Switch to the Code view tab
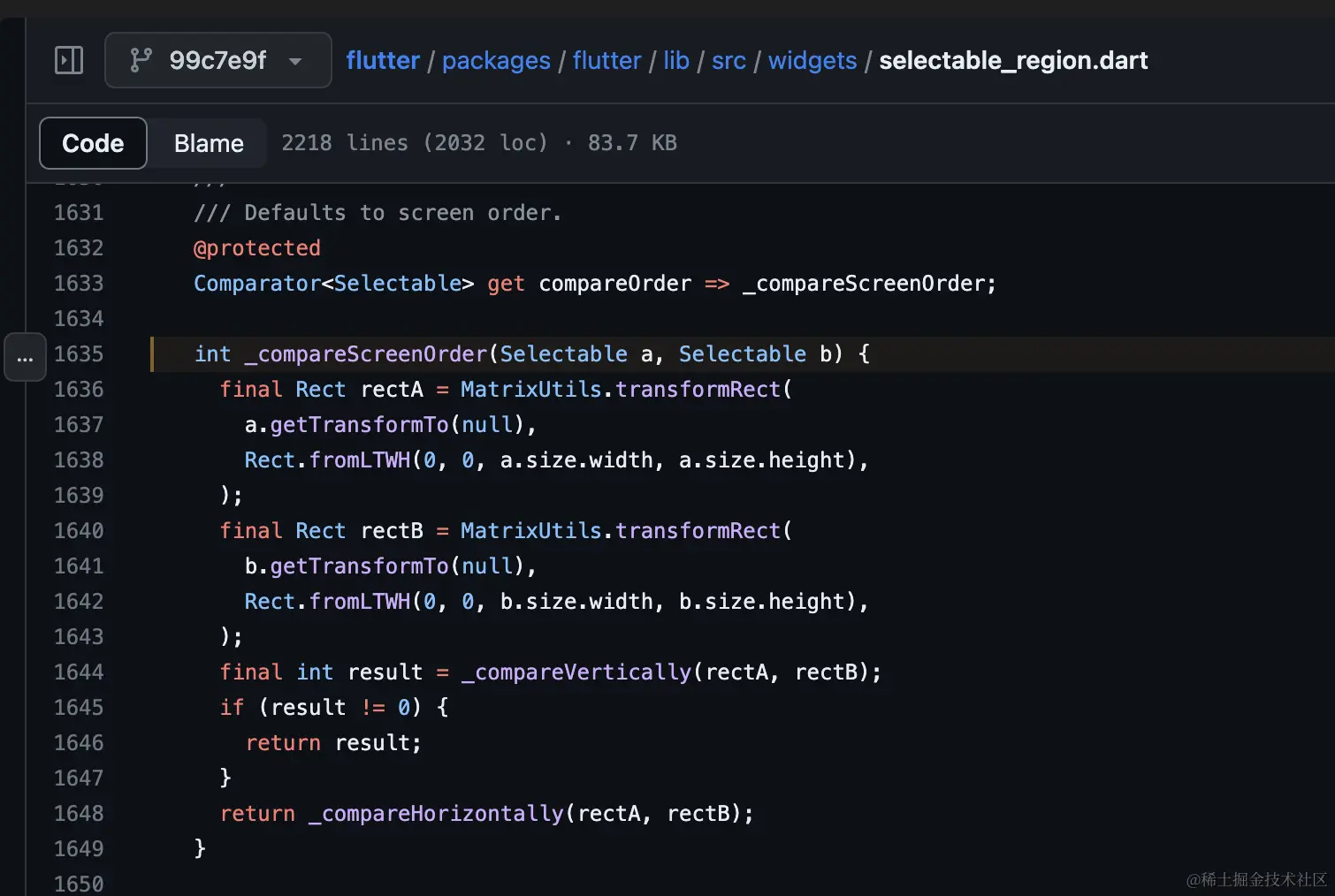Viewport: 1335px width, 896px height. 93,143
